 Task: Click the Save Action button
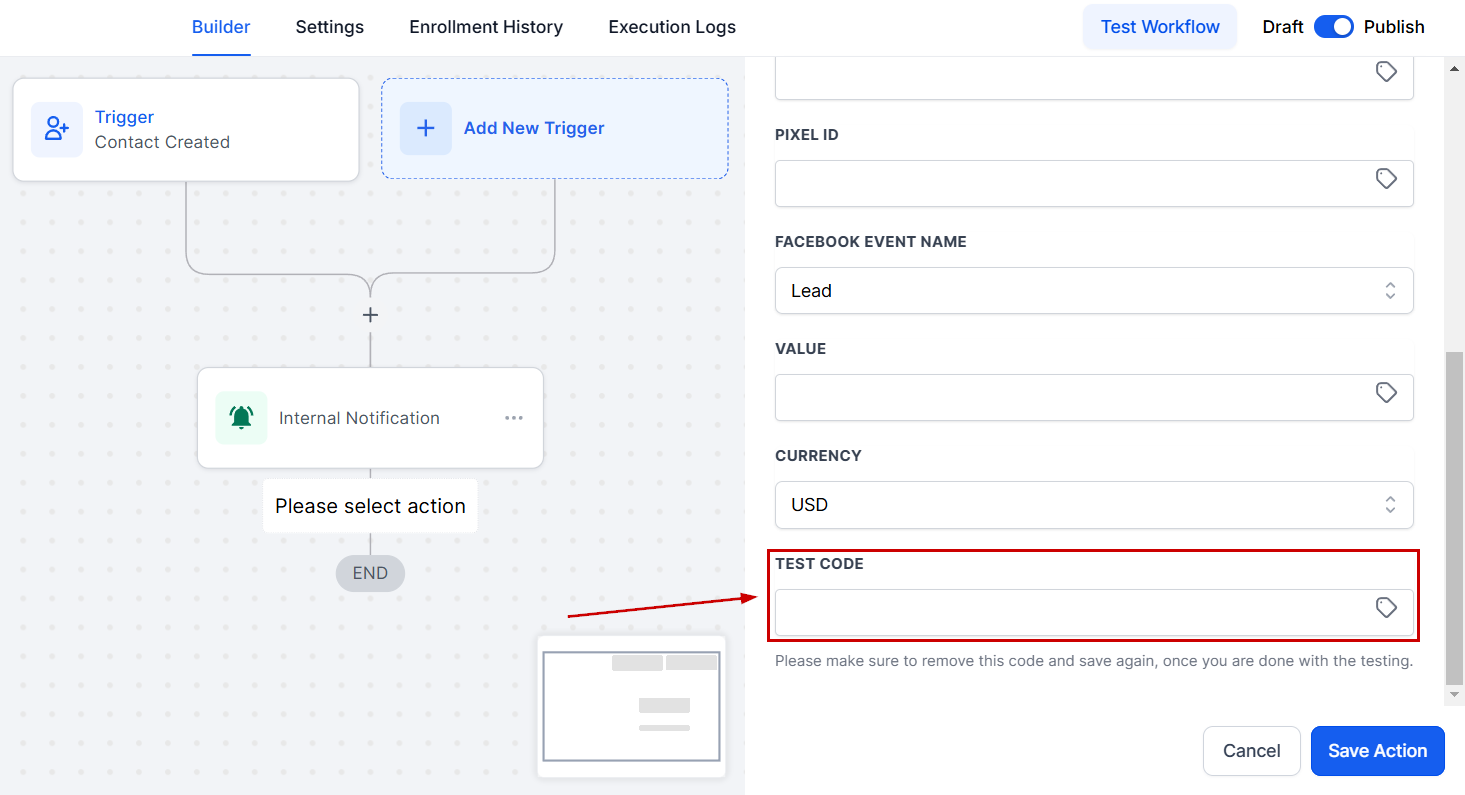tap(1378, 751)
